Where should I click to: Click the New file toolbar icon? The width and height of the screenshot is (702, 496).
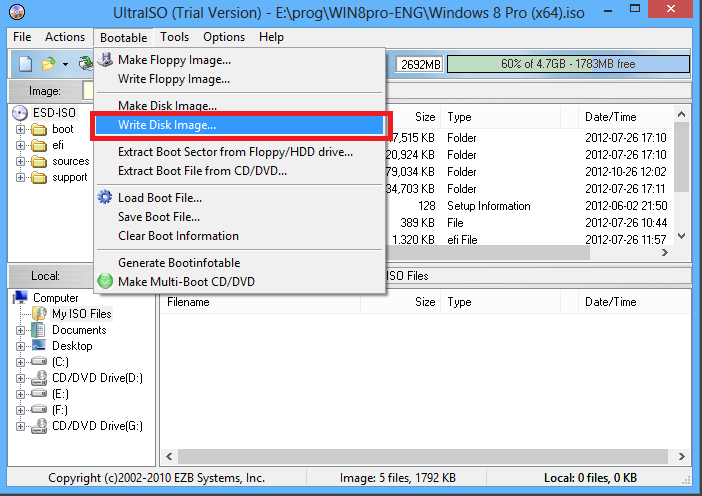point(25,64)
